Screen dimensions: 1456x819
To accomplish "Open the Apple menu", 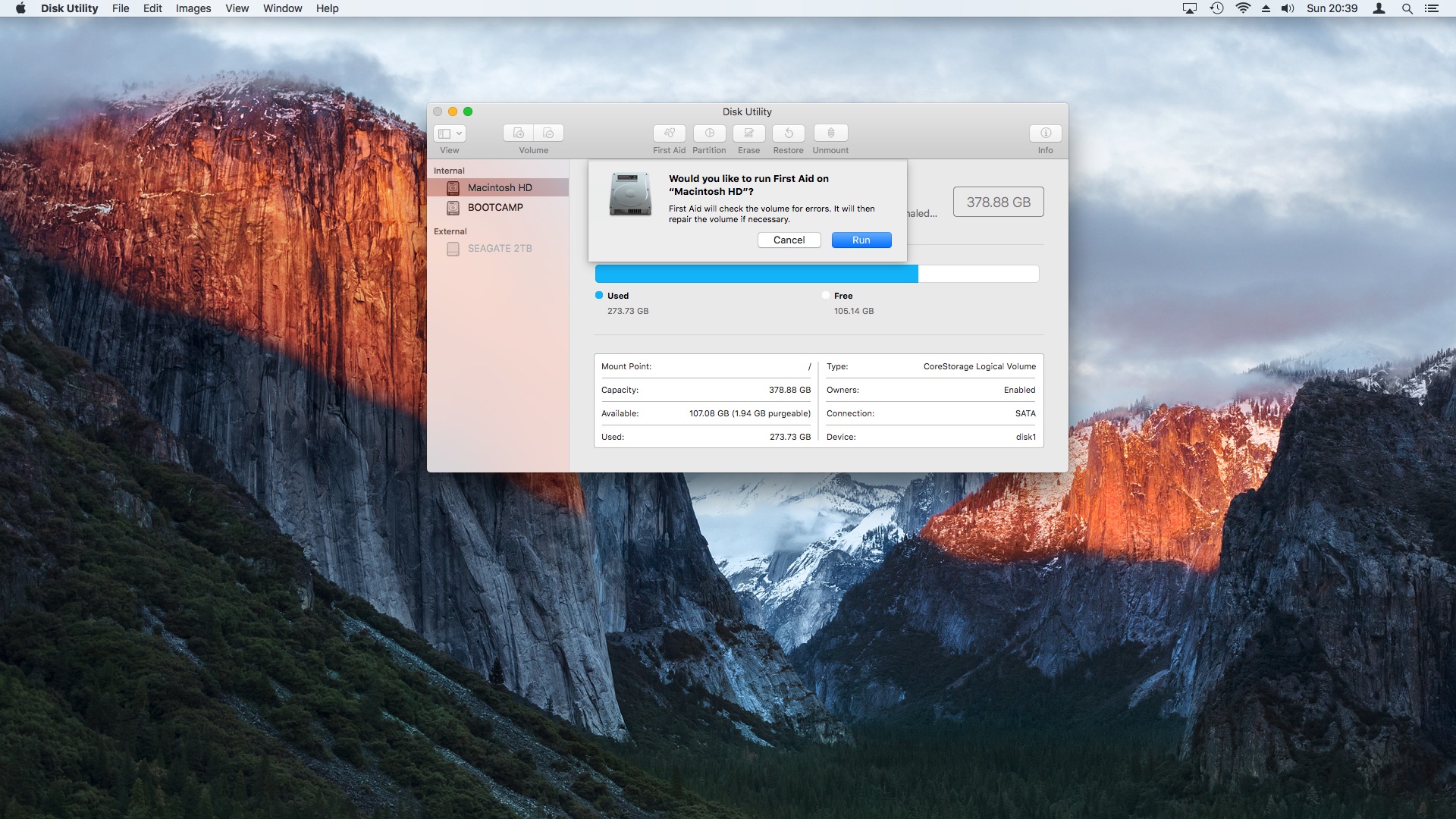I will click(x=20, y=8).
